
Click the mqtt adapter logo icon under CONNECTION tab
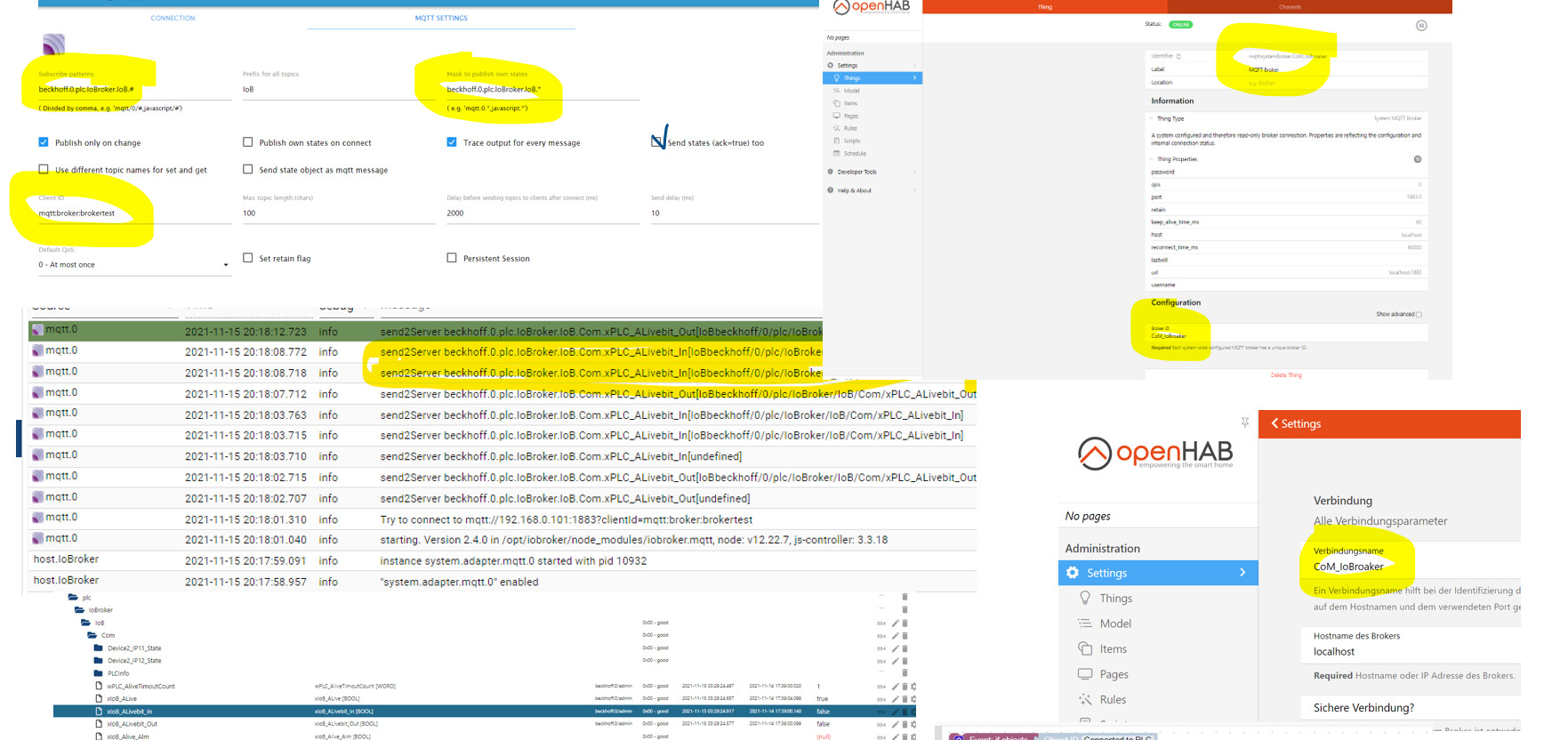point(53,44)
